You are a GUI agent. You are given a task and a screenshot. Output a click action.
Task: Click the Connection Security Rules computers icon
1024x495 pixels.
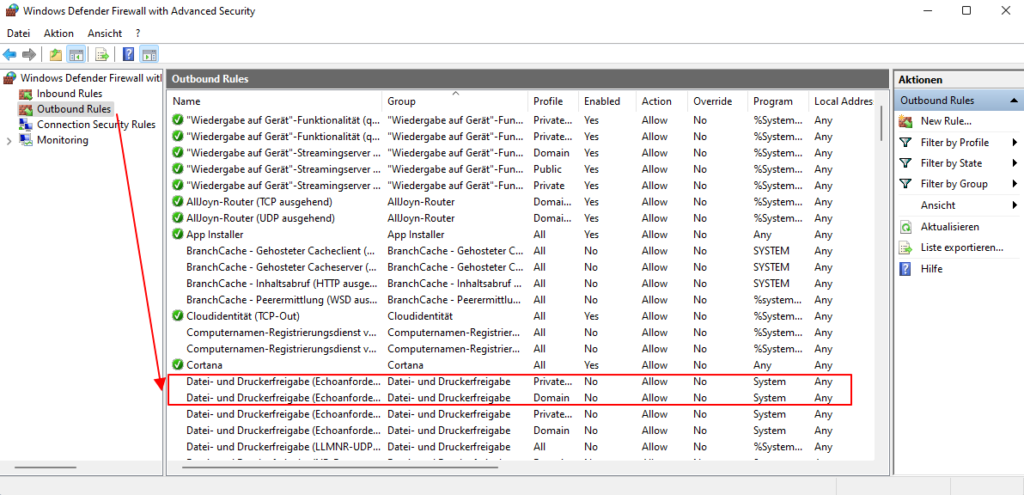[26, 124]
